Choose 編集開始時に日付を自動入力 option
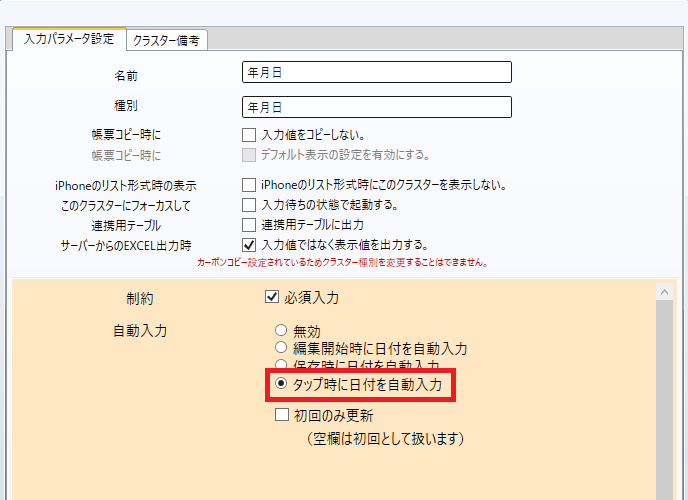This screenshot has height=500, width=688. tap(281, 348)
